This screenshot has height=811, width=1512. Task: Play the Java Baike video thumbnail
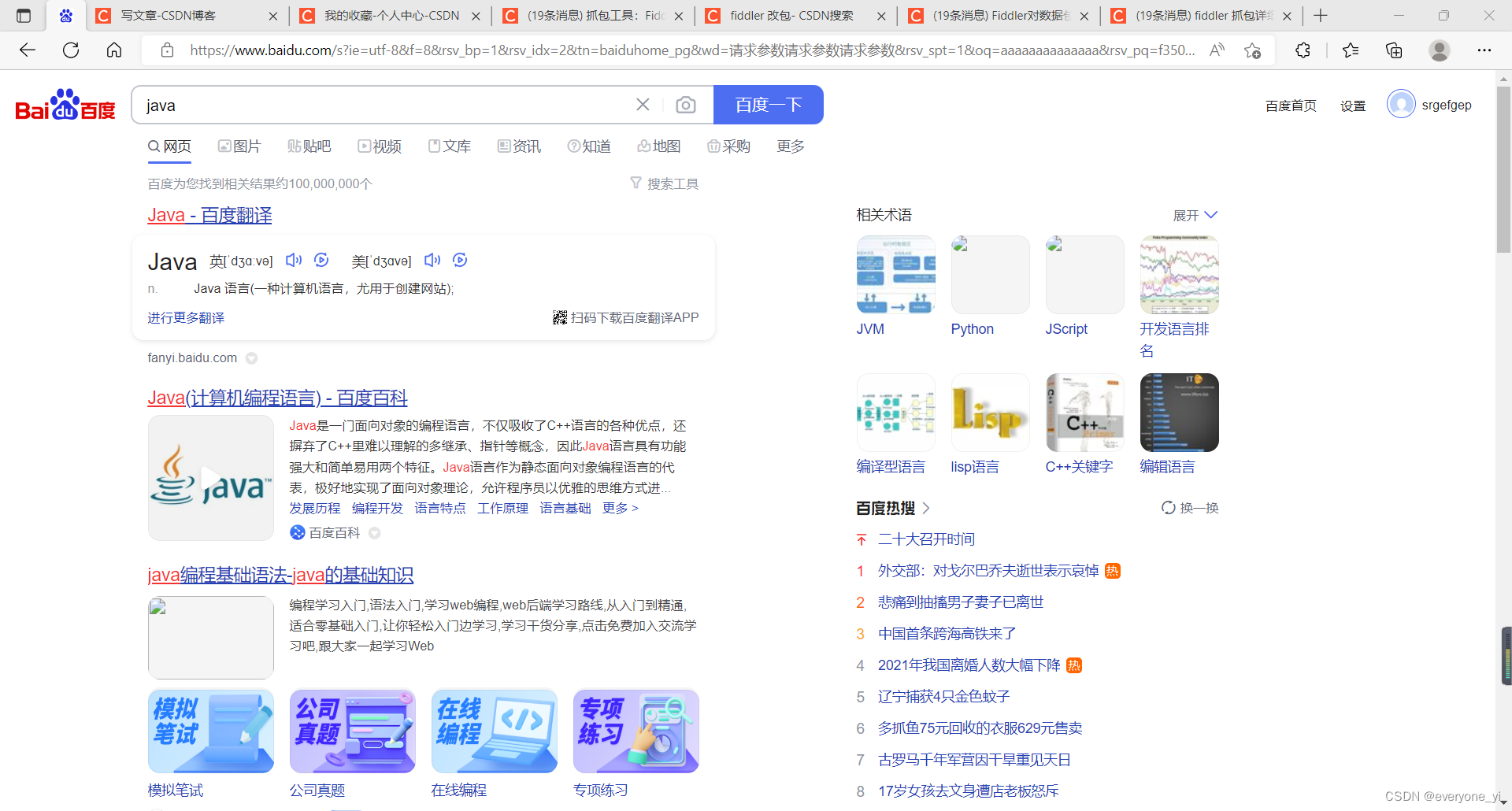pyautogui.click(x=210, y=478)
